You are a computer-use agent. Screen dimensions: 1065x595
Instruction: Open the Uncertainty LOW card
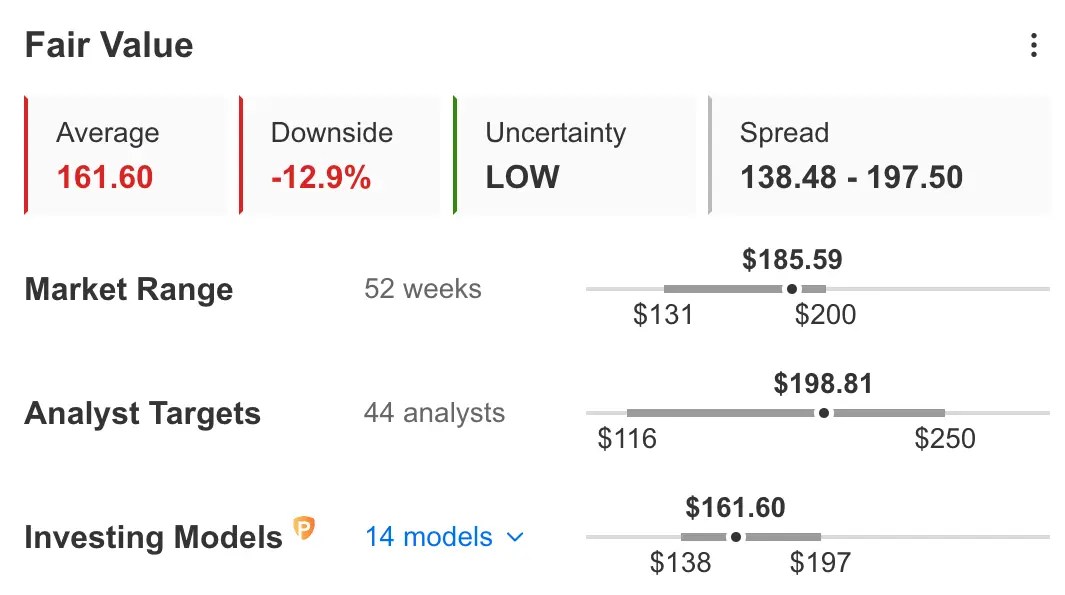pyautogui.click(x=575, y=156)
